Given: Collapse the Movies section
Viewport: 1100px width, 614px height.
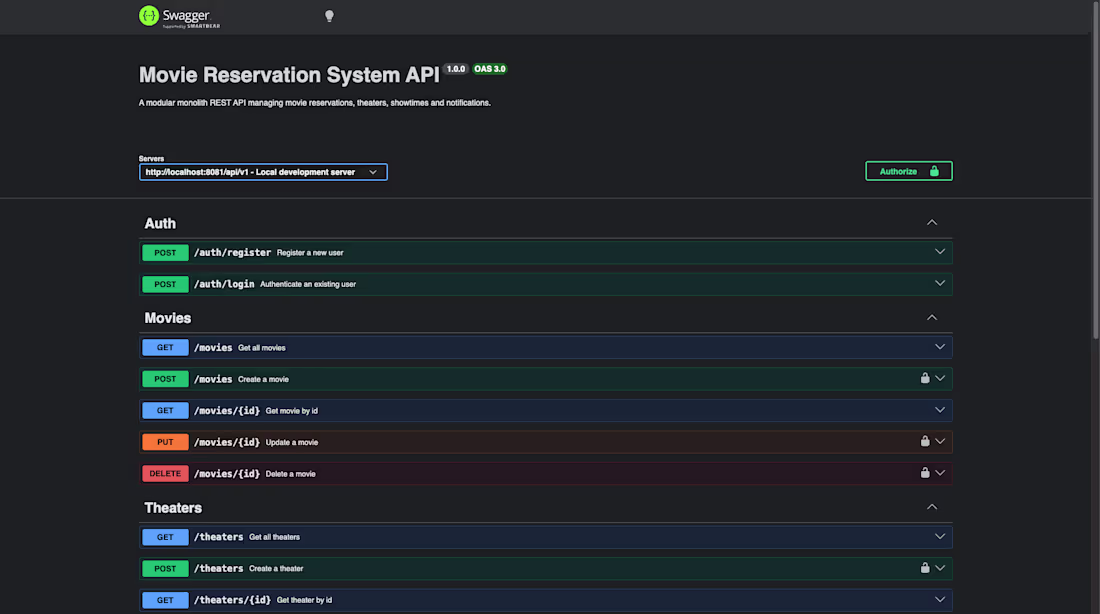Looking at the screenshot, I should [932, 318].
